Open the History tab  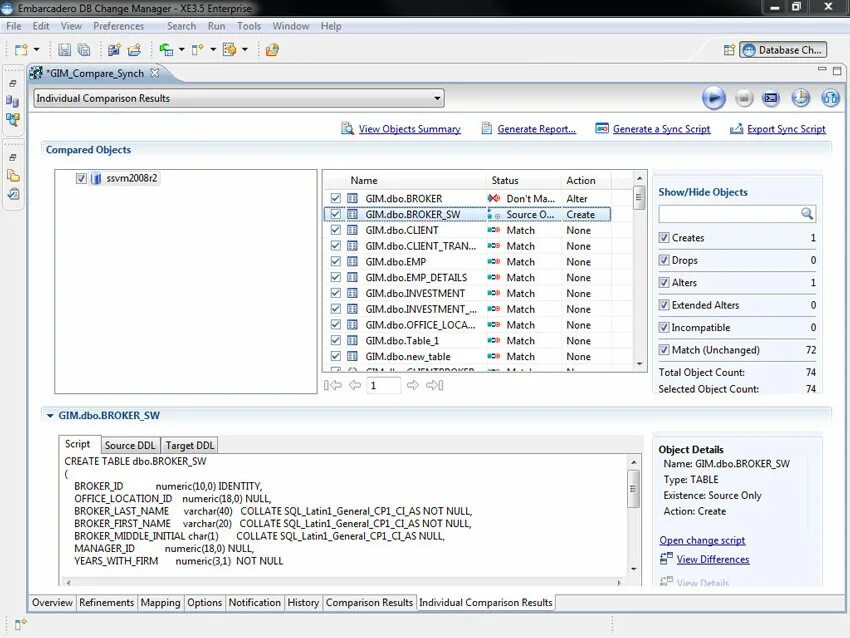pyautogui.click(x=303, y=603)
